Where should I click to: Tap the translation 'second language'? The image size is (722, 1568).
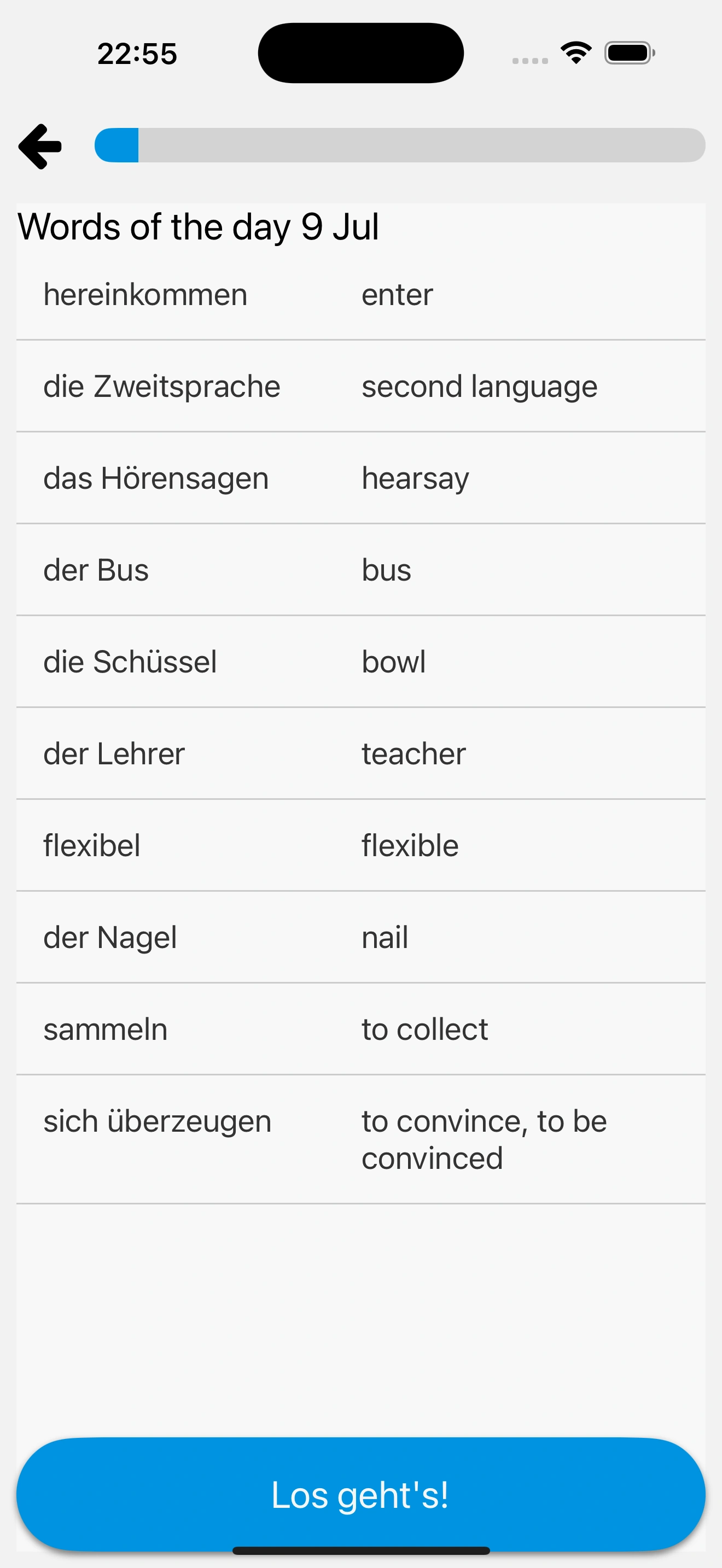[479, 387]
